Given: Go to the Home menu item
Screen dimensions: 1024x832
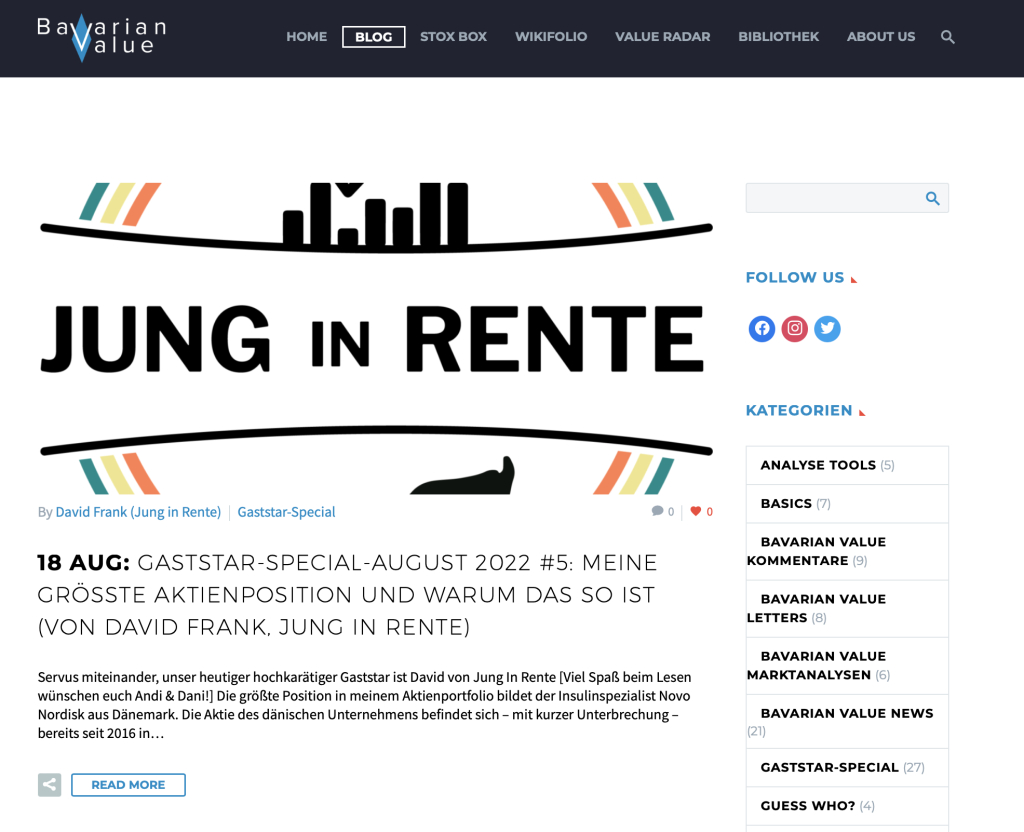Looking at the screenshot, I should (306, 37).
